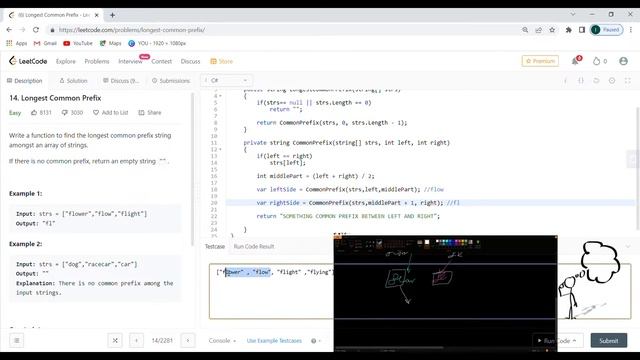
Task: Open the Chrome extensions puzzle icon
Action: click(x=568, y=30)
